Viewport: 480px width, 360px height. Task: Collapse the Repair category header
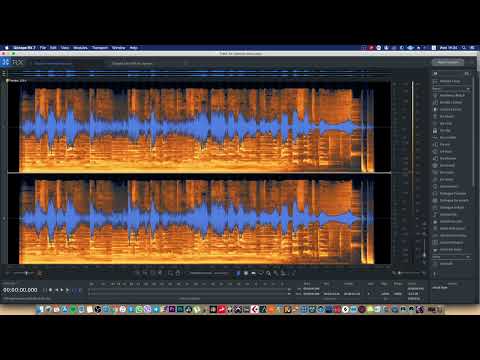tap(452, 89)
